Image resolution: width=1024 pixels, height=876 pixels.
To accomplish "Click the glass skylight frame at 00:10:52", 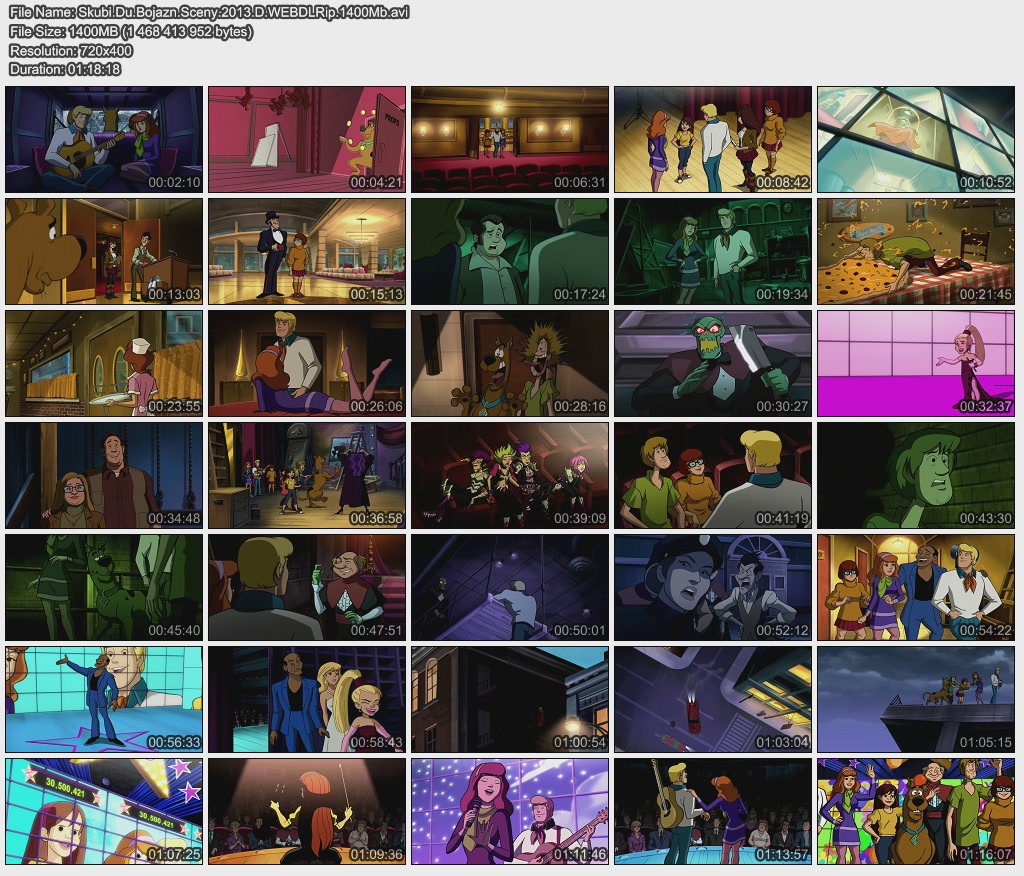I will tap(916, 139).
